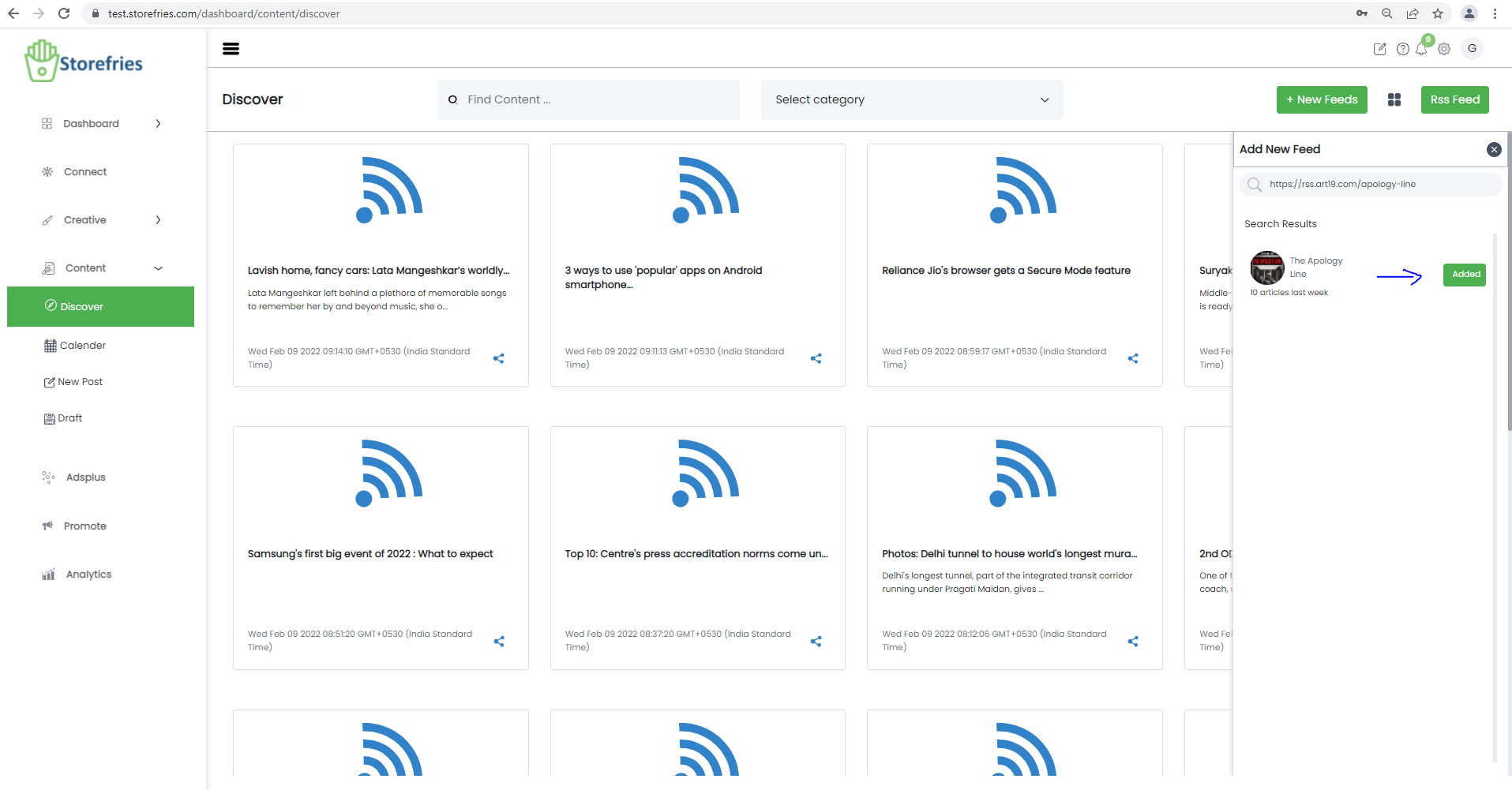Open the Chrome profile icon

pyautogui.click(x=1469, y=13)
